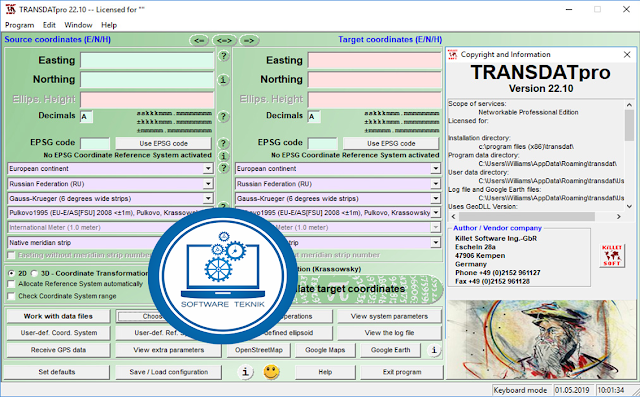Click info icon beside No EPSG system message

[223, 156]
